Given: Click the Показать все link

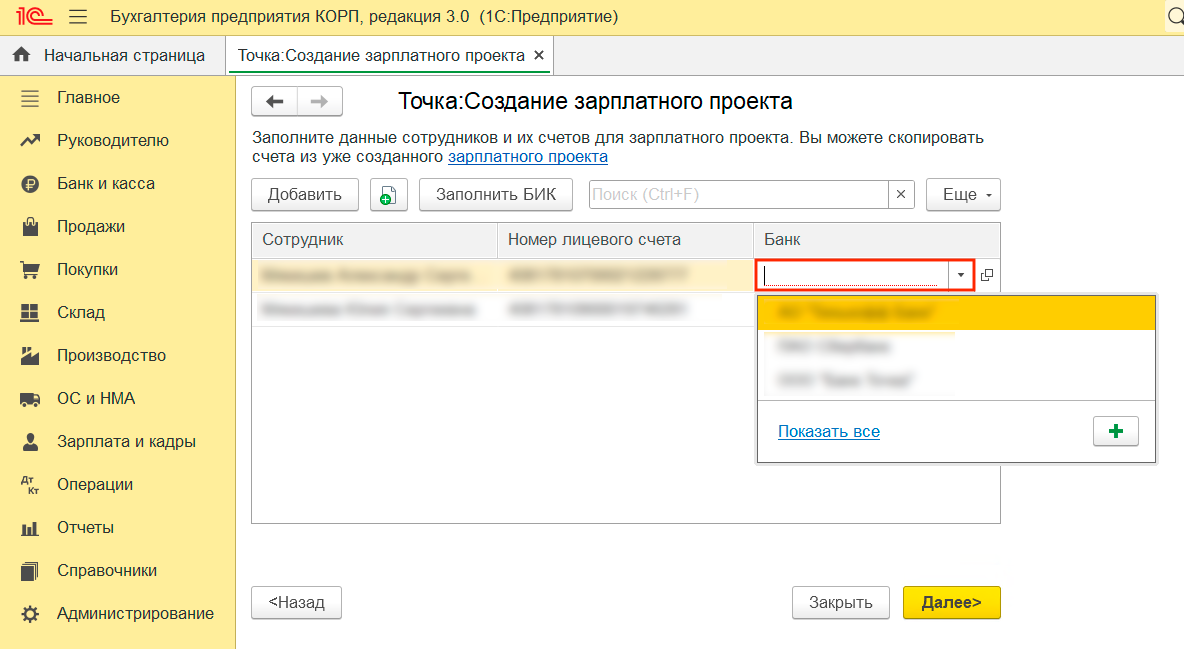Looking at the screenshot, I should 828,432.
